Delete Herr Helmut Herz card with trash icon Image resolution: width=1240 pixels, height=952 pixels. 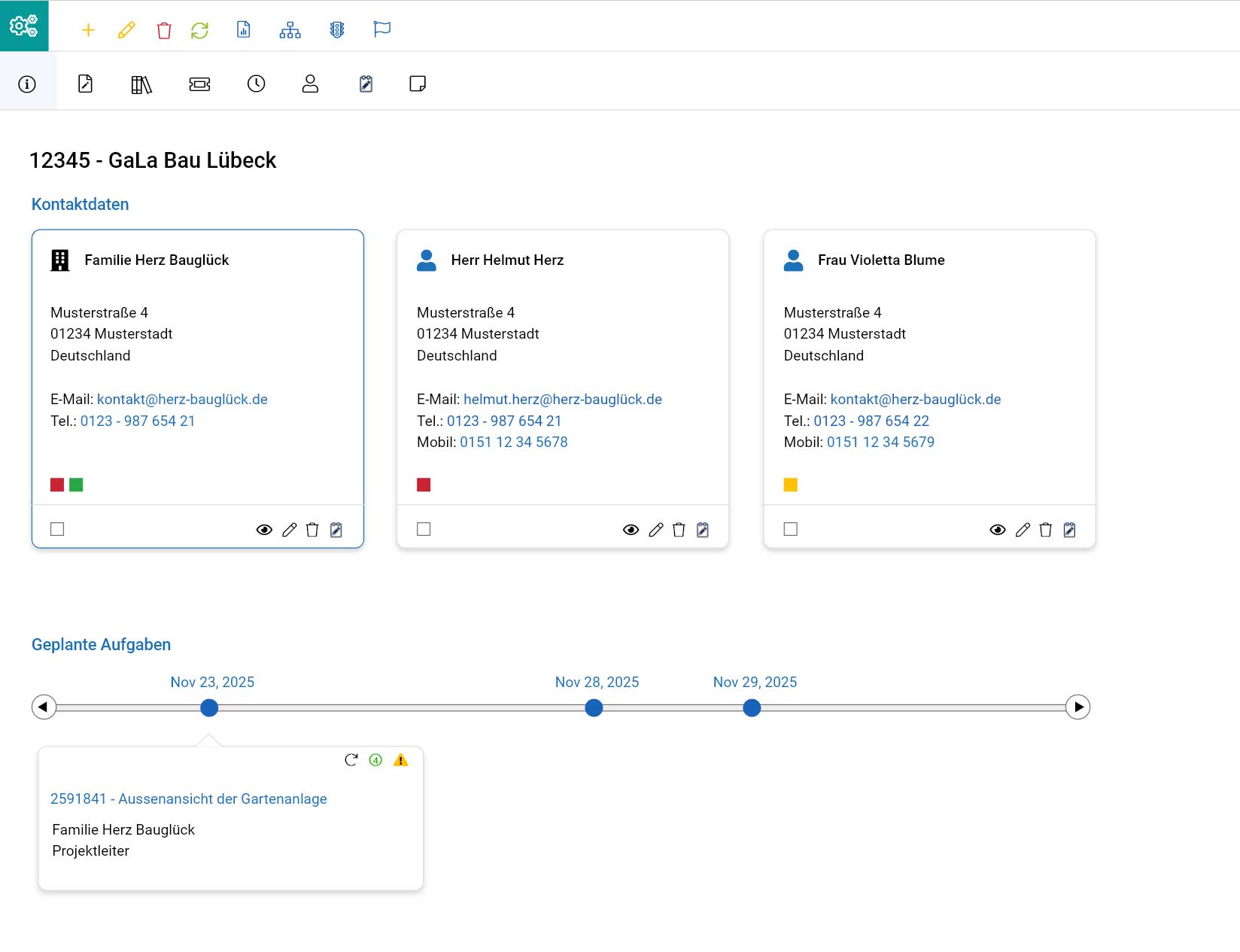pos(679,530)
